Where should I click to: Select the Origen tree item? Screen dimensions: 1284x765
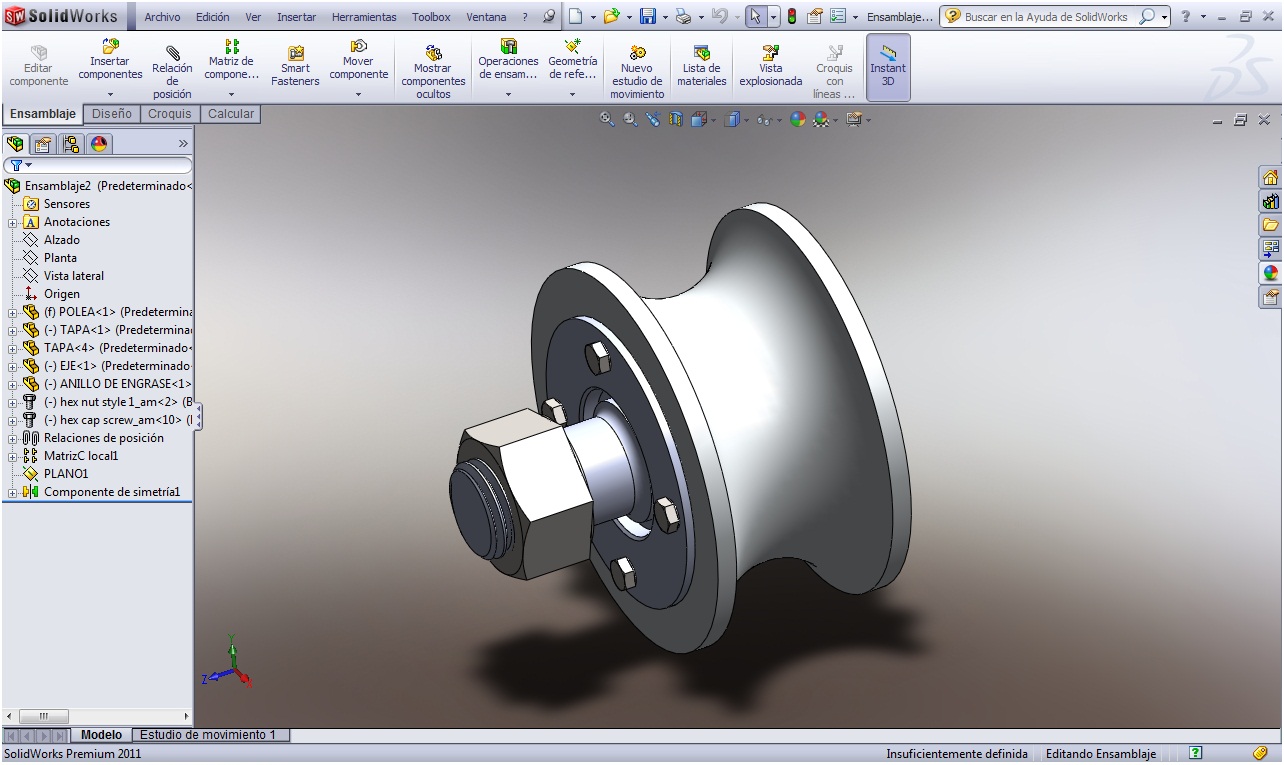(61, 294)
